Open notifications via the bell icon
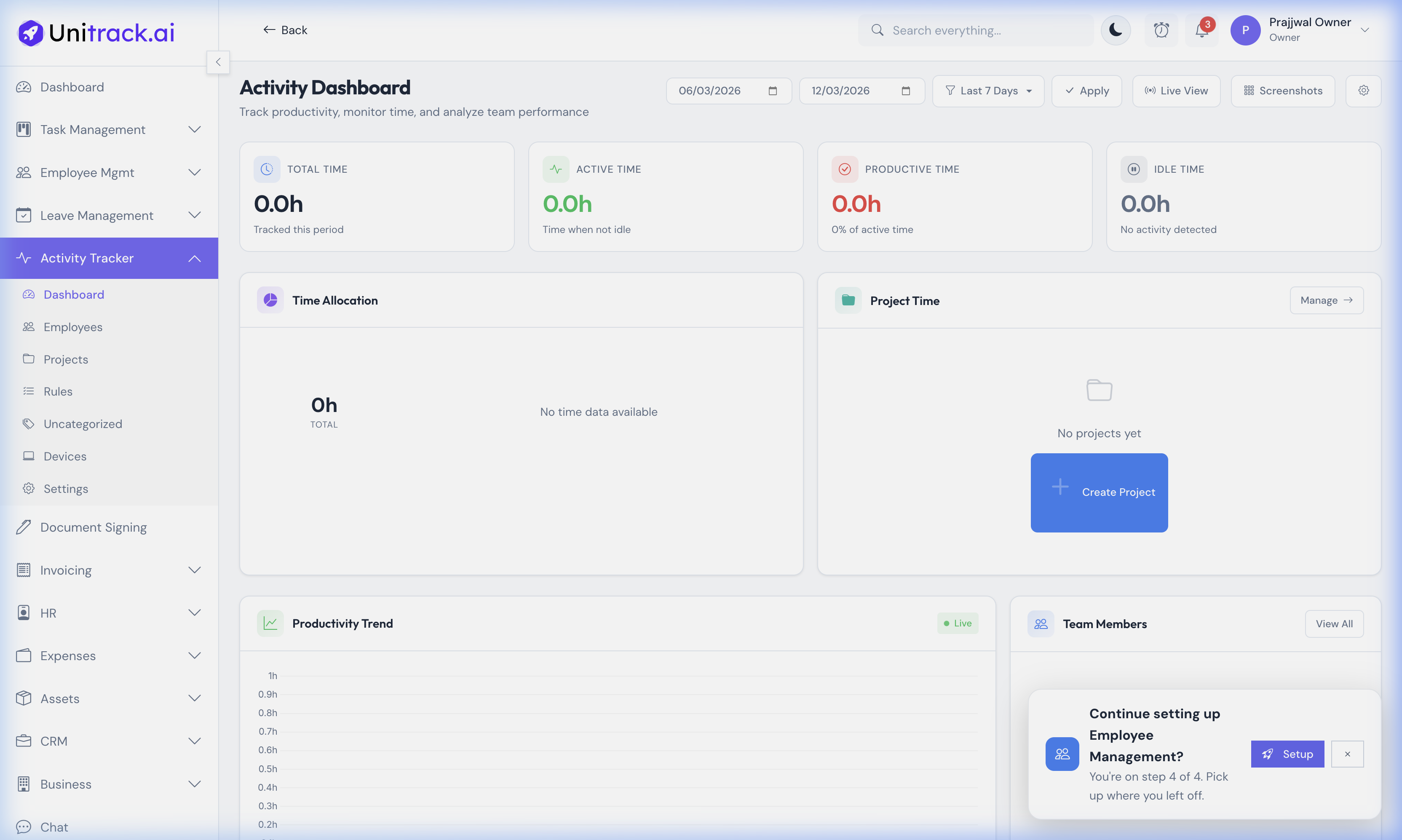This screenshot has width=1402, height=840. [x=1201, y=30]
